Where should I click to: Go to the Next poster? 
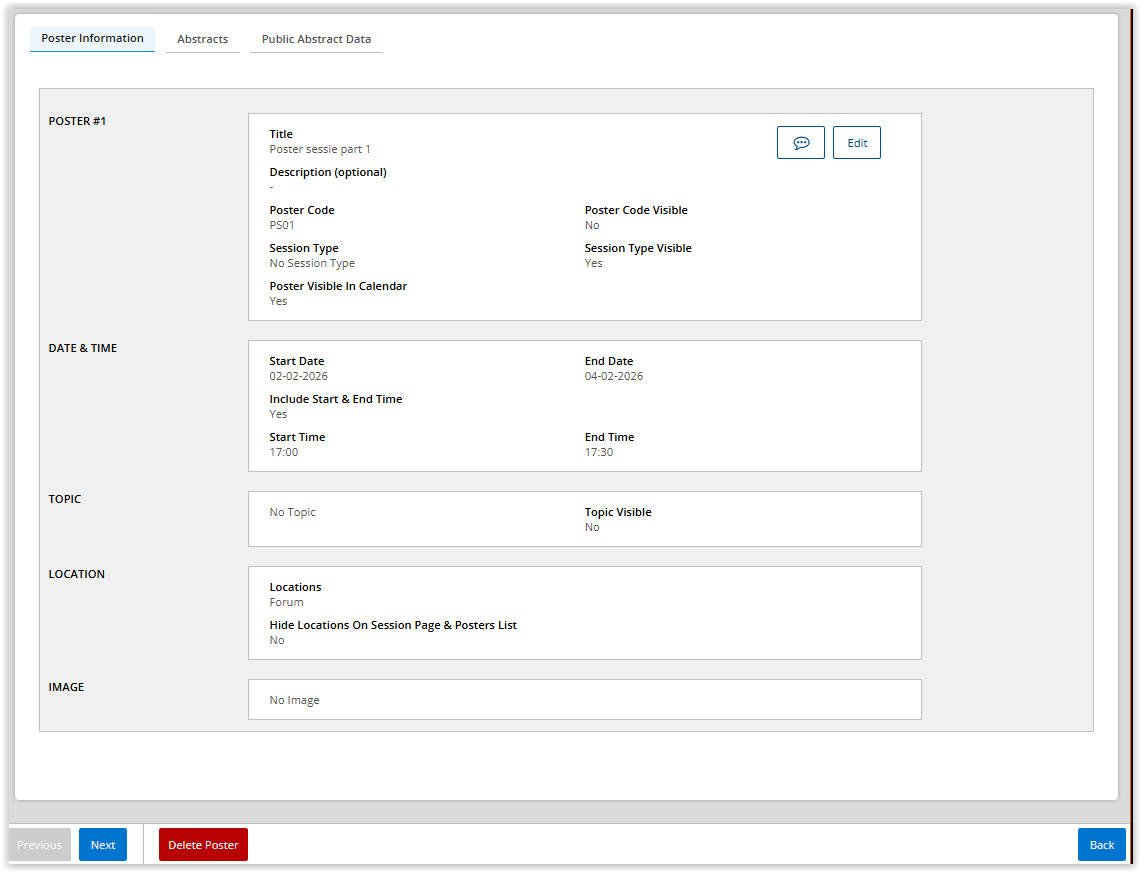(103, 845)
